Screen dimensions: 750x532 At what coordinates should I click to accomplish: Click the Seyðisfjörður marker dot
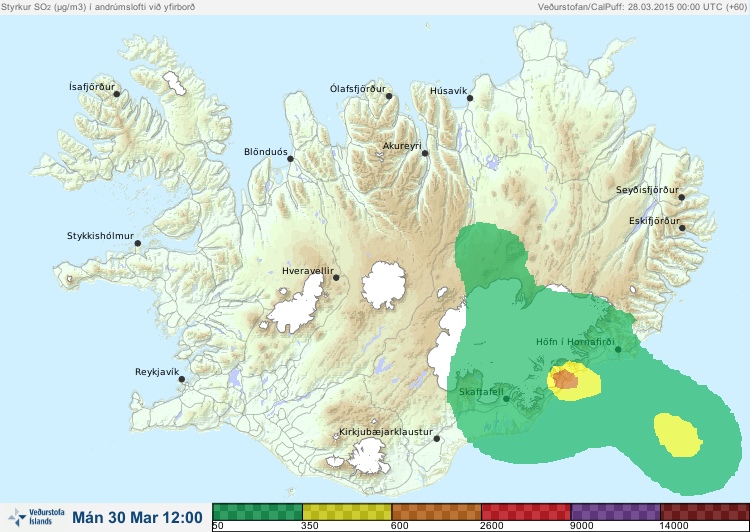click(x=682, y=197)
